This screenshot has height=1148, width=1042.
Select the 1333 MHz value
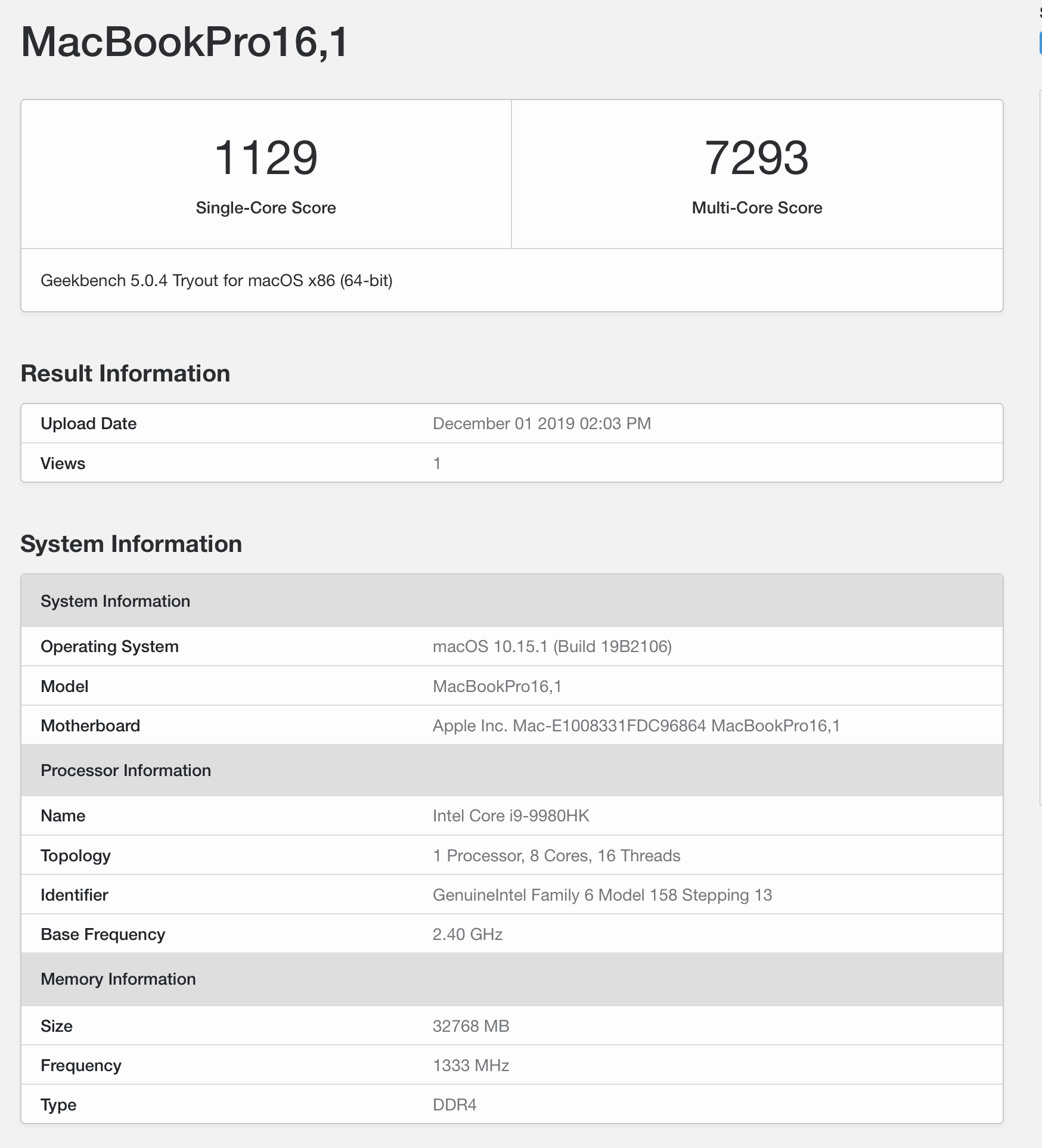(x=471, y=1065)
